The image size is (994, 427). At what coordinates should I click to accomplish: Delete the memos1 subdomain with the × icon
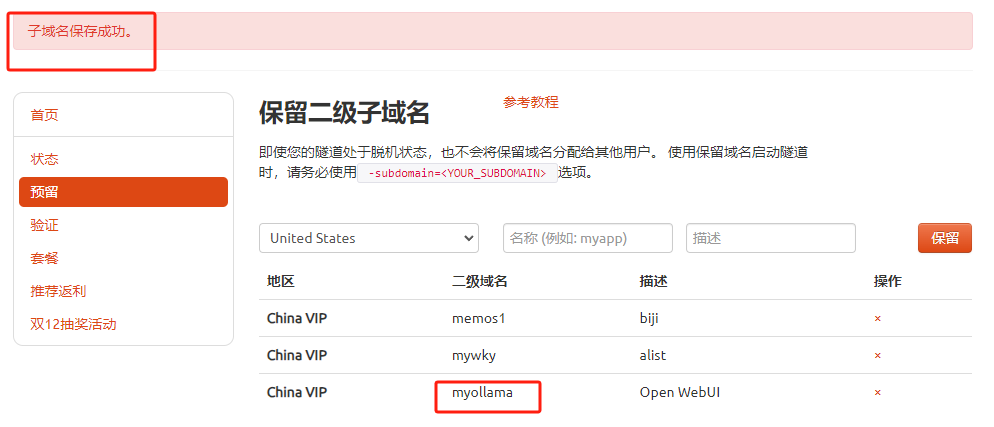point(877,319)
